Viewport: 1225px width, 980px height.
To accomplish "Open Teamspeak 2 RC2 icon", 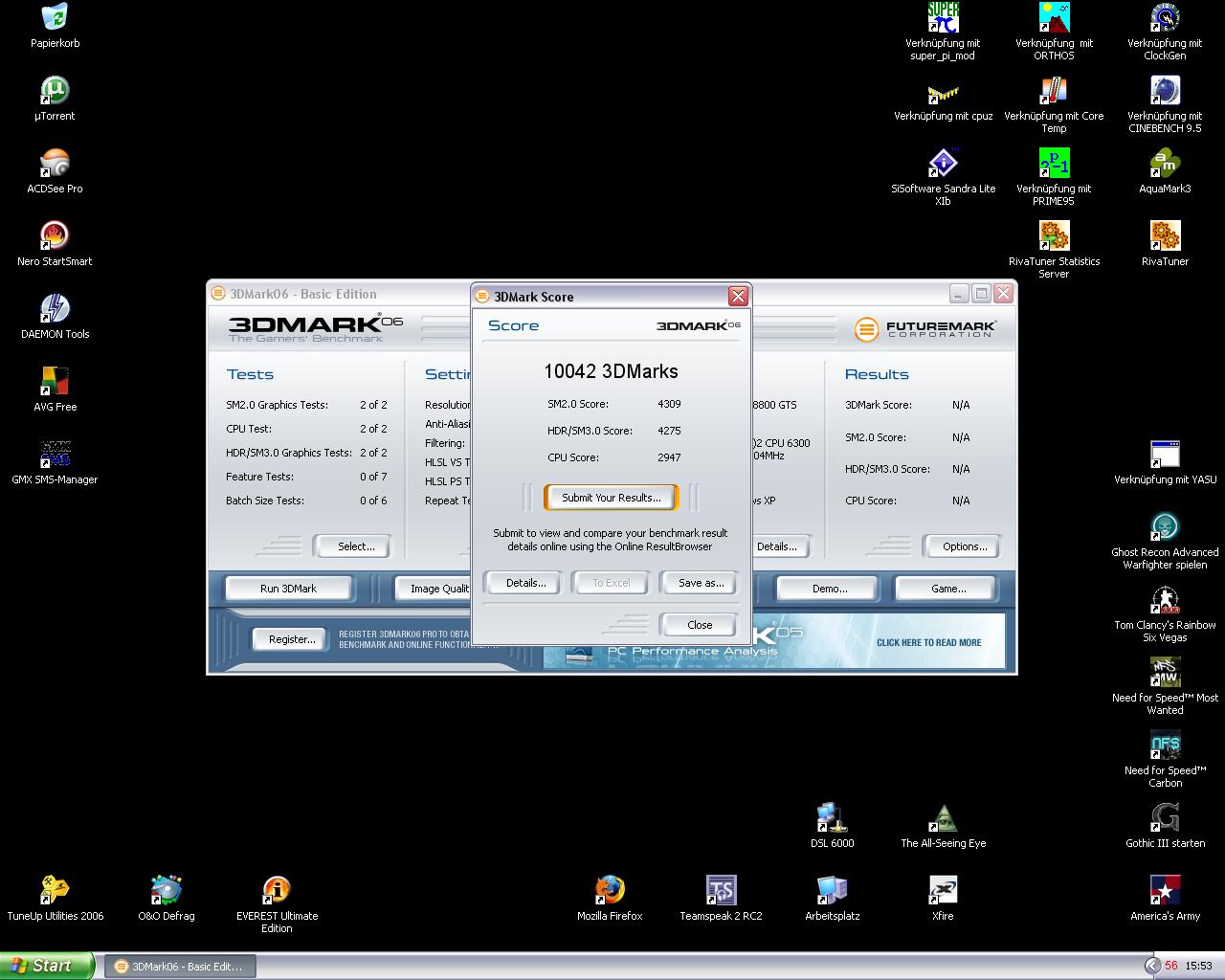I will pyautogui.click(x=721, y=891).
